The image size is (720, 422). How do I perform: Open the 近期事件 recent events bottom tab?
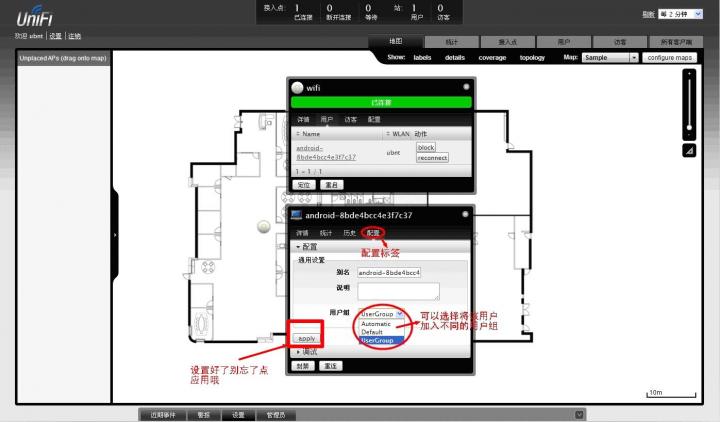click(x=163, y=415)
